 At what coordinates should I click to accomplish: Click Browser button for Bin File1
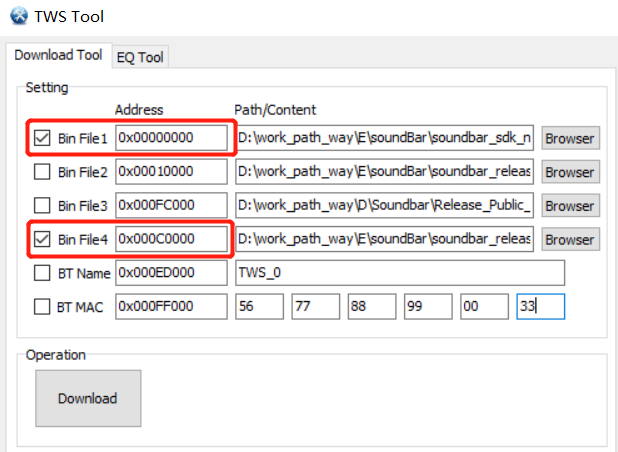[x=569, y=138]
